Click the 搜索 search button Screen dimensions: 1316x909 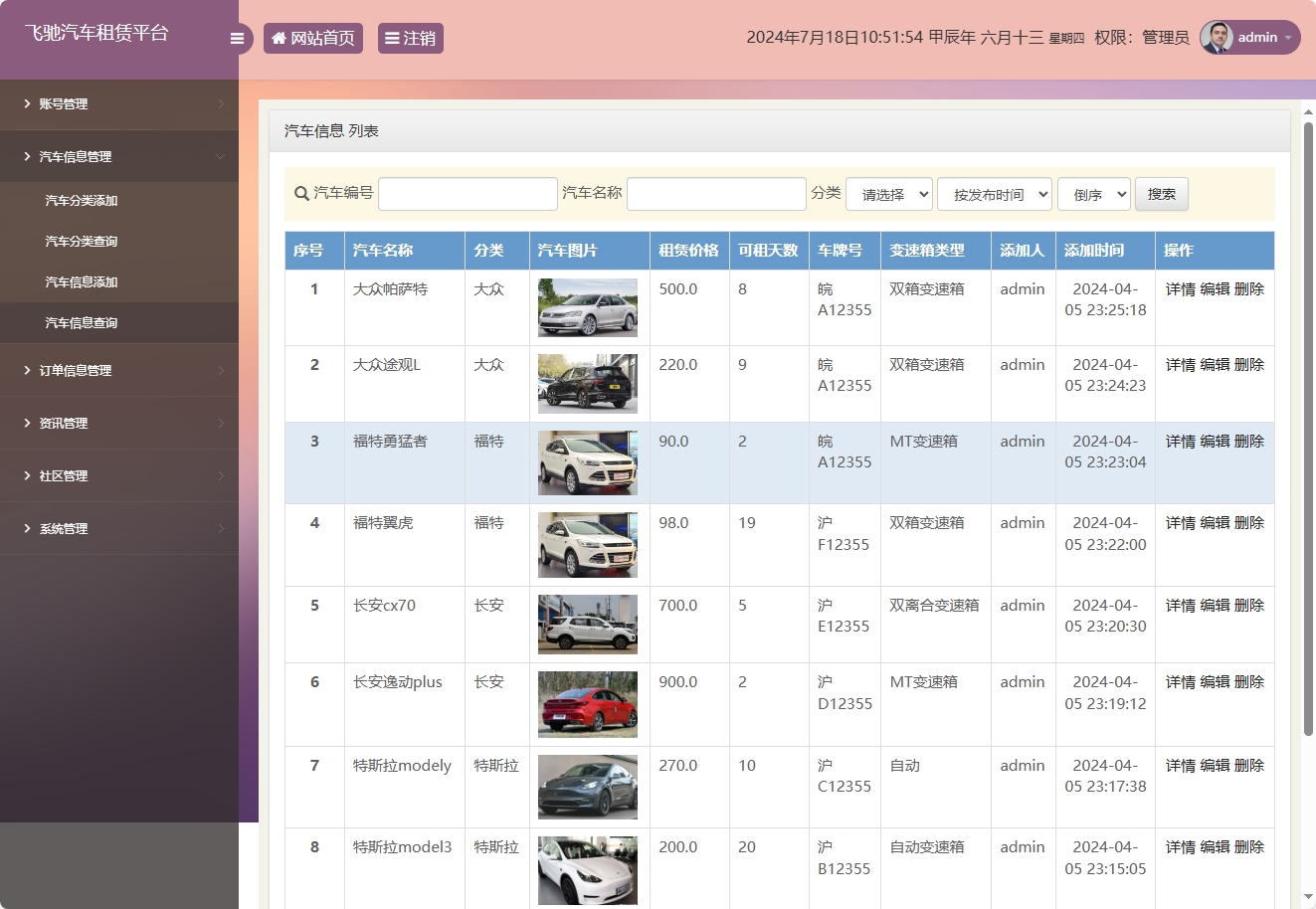tap(1161, 194)
